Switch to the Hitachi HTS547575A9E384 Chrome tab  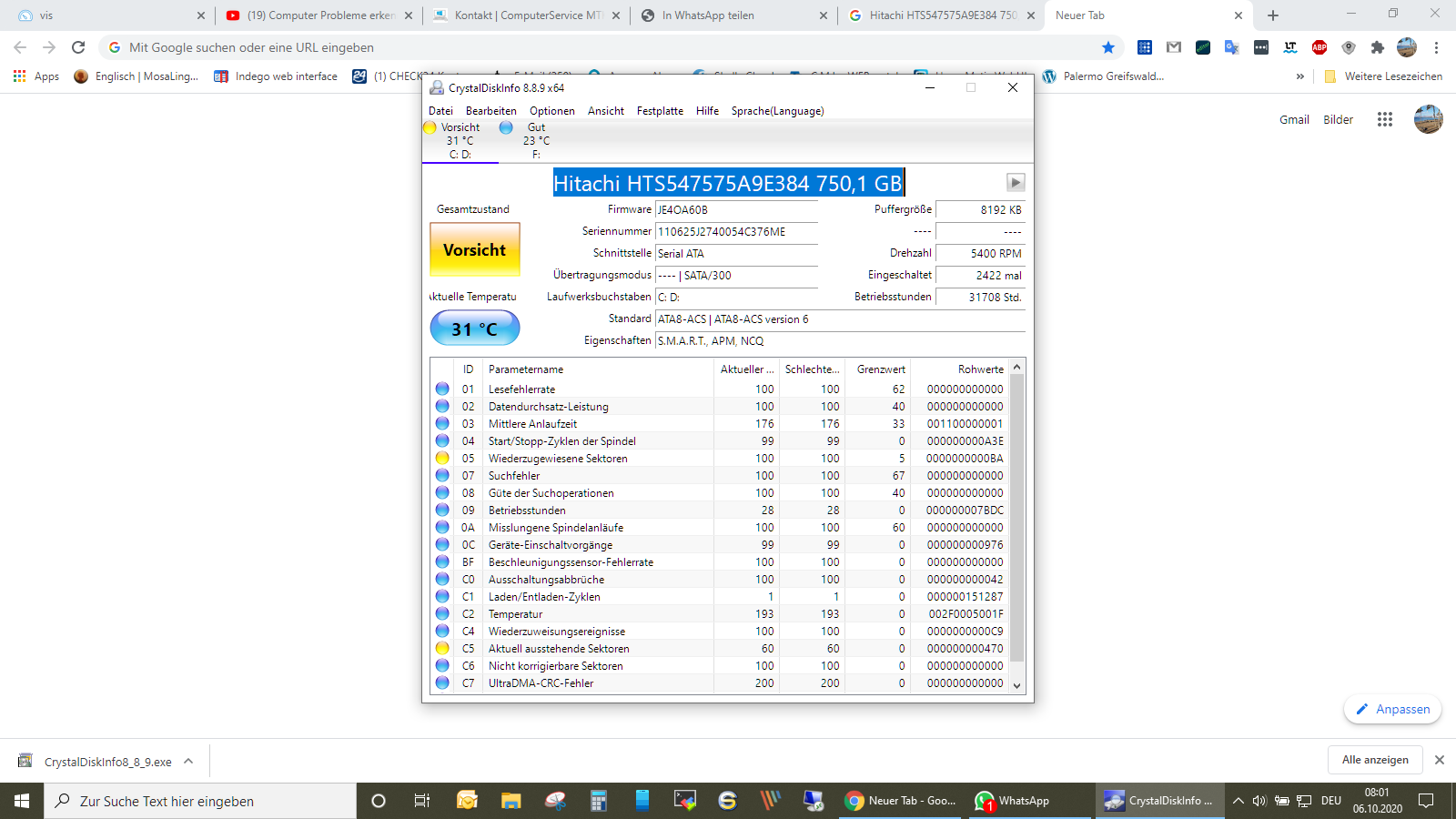[x=940, y=15]
